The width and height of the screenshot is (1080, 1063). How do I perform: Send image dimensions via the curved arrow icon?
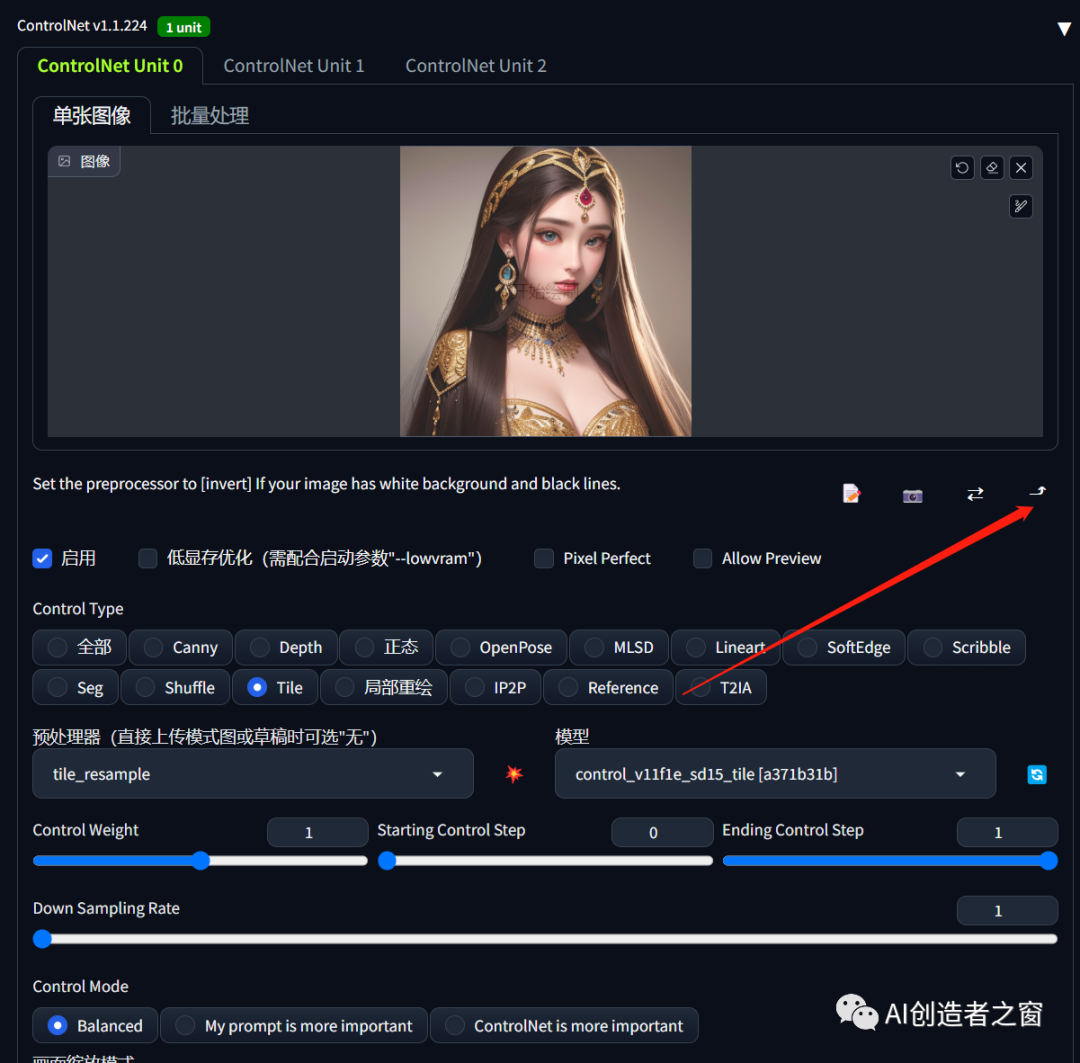point(1037,491)
